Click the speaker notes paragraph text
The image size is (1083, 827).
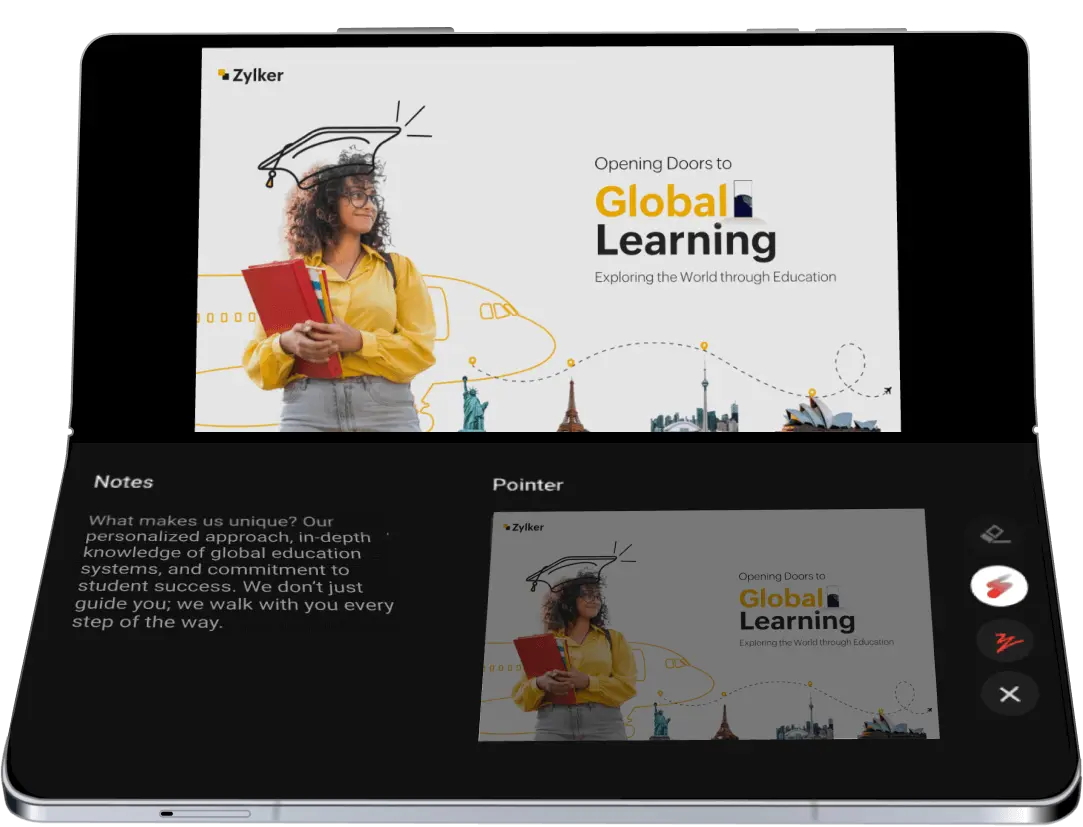point(233,571)
